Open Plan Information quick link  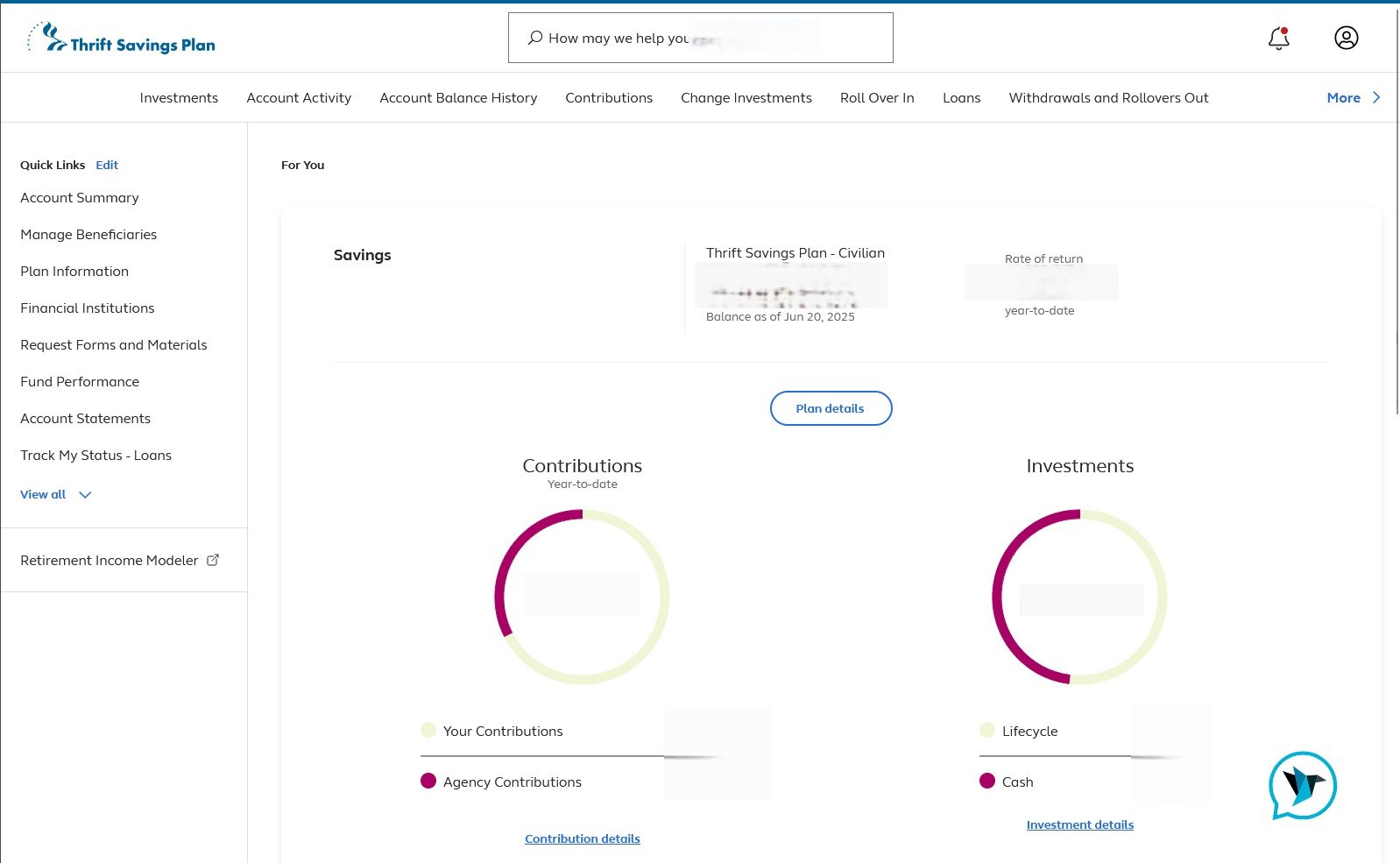pyautogui.click(x=74, y=272)
